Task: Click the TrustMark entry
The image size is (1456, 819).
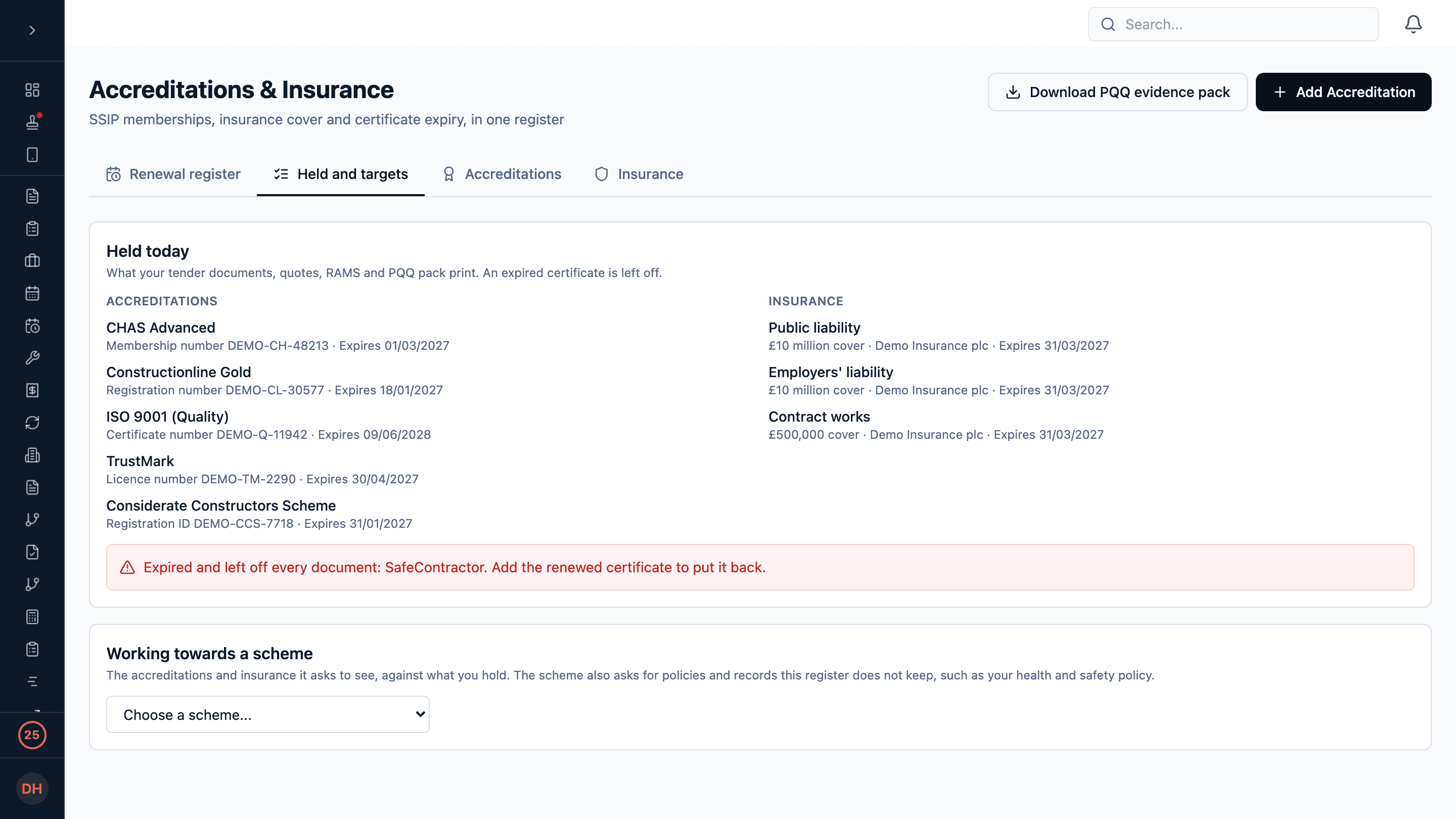Action: click(262, 470)
